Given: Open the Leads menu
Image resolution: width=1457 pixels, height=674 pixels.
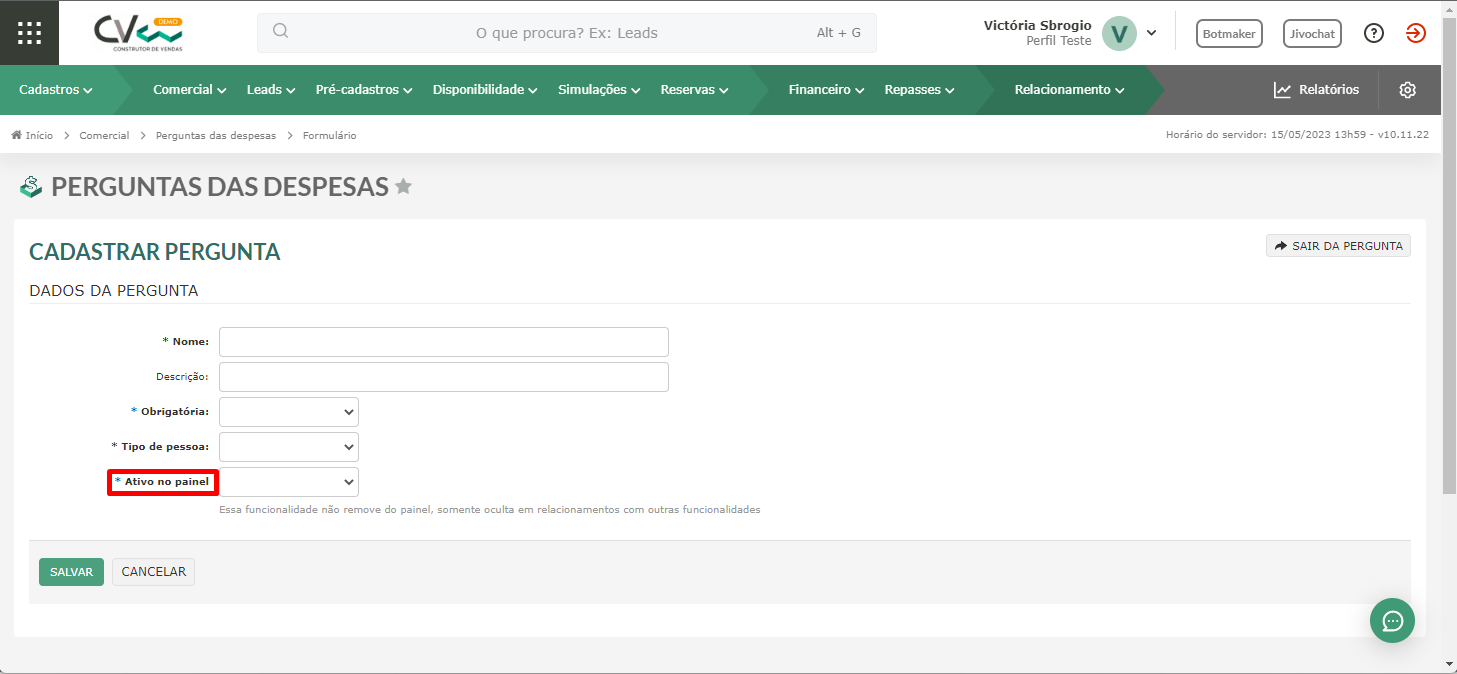Looking at the screenshot, I should point(271,90).
